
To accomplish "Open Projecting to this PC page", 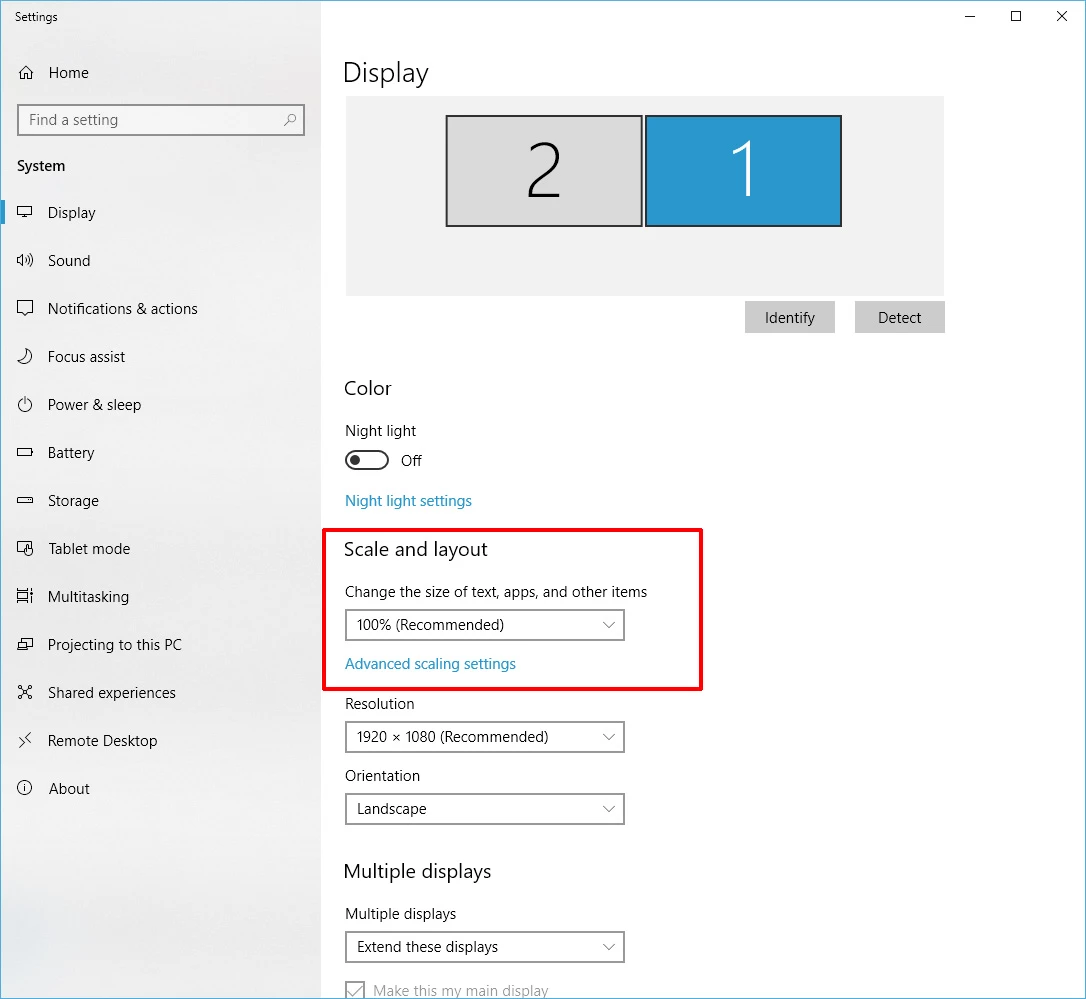I will 114,645.
